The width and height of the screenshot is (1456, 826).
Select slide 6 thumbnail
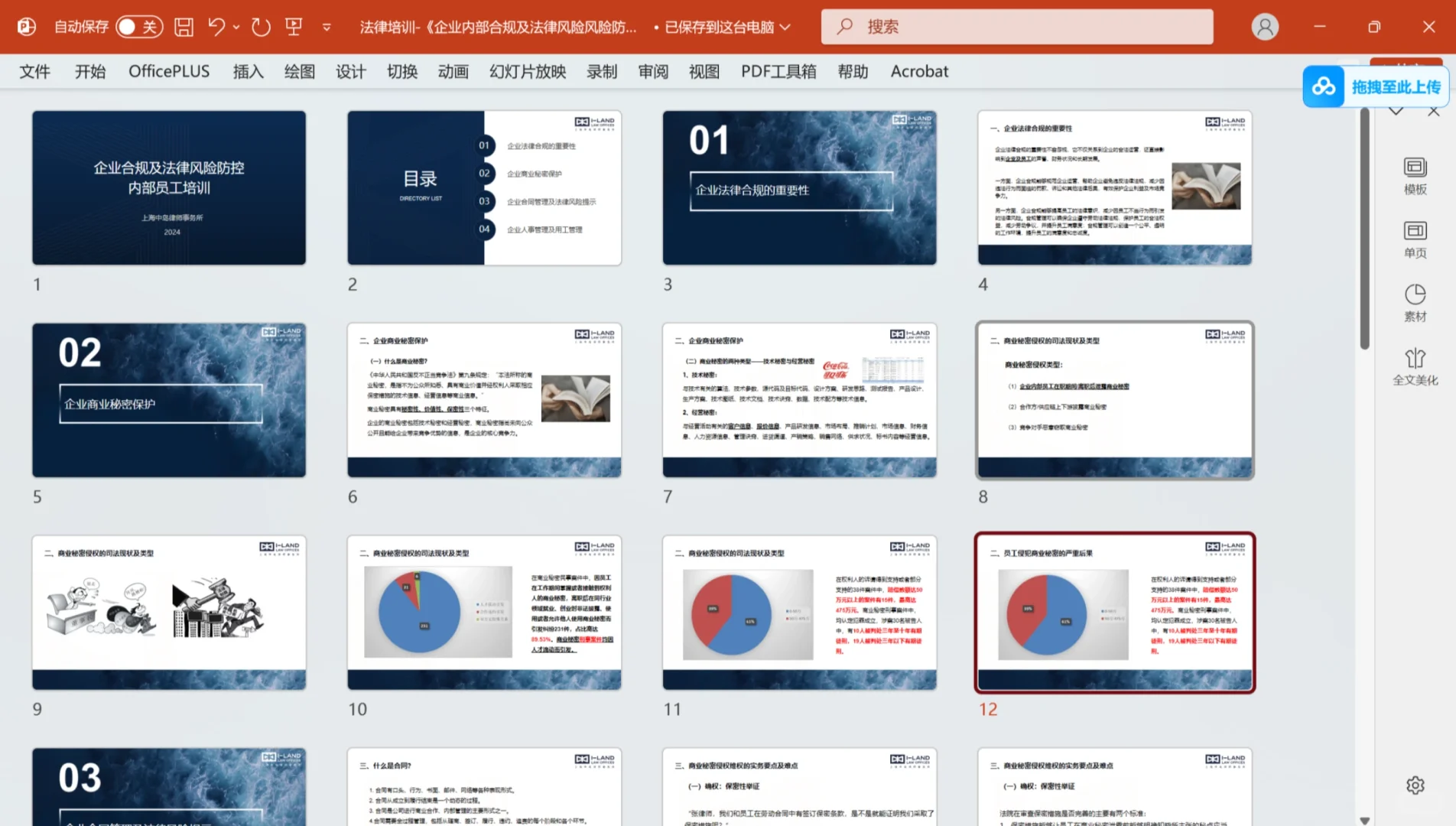tap(484, 400)
